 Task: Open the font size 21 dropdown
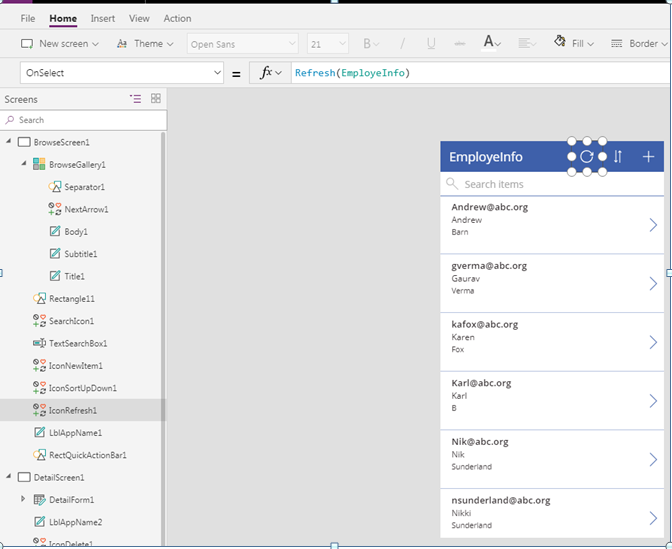328,44
